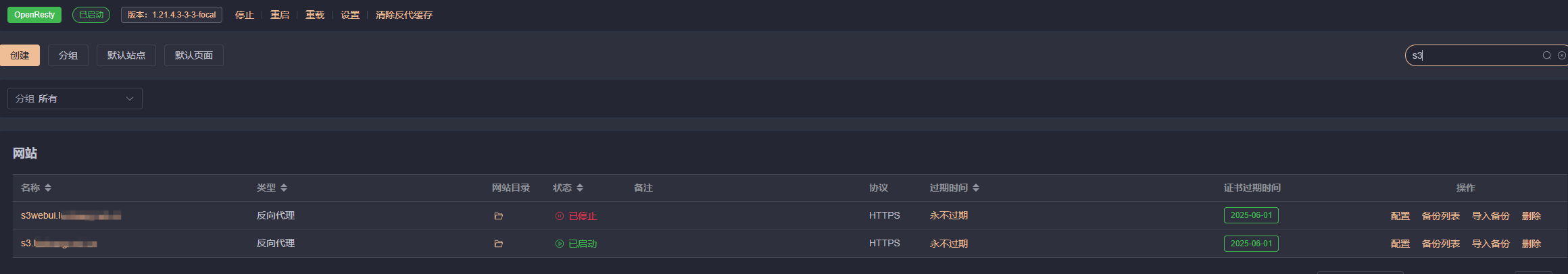Screen dimensions: 1568x274
Task: Open OpenResty 设置
Action: [x=350, y=15]
